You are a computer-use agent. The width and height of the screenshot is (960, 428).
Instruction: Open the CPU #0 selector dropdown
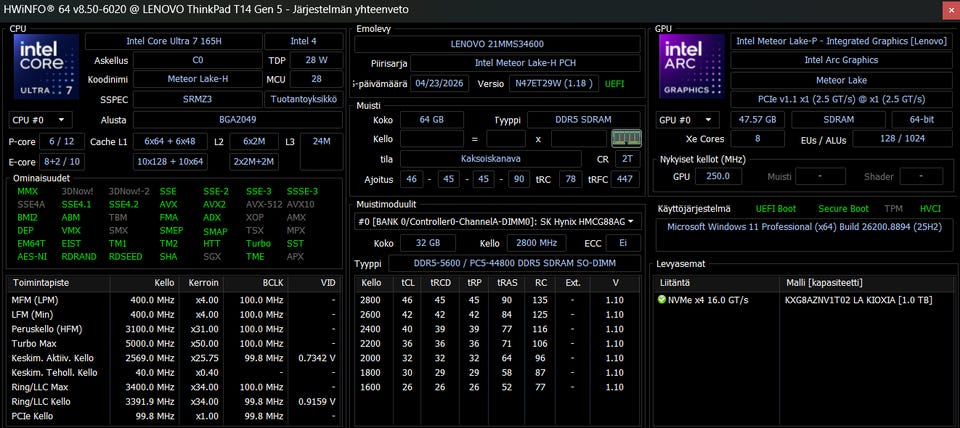(40, 120)
